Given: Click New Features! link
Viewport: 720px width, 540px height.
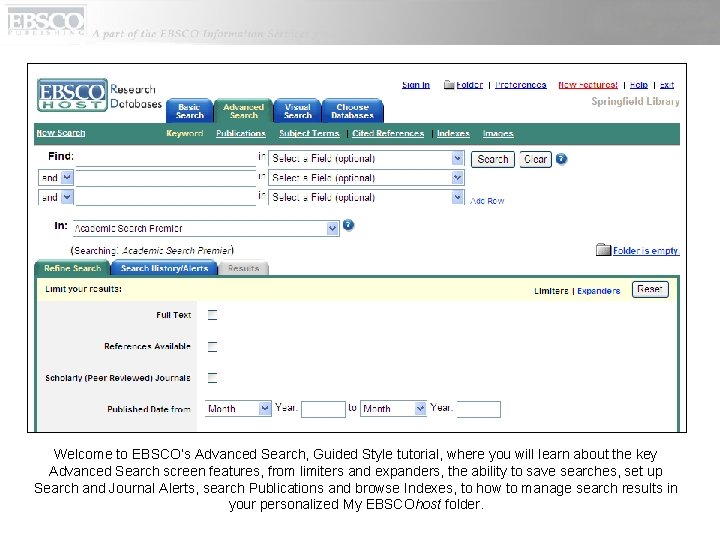Looking at the screenshot, I should tap(588, 84).
